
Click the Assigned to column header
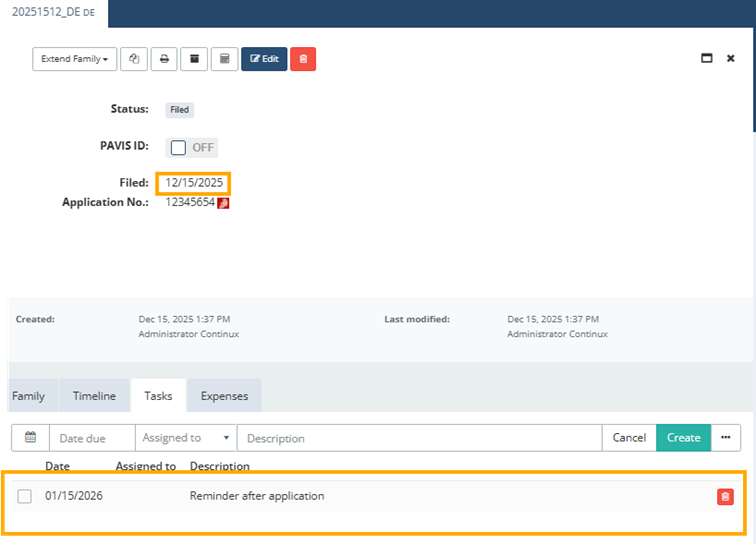[146, 466]
